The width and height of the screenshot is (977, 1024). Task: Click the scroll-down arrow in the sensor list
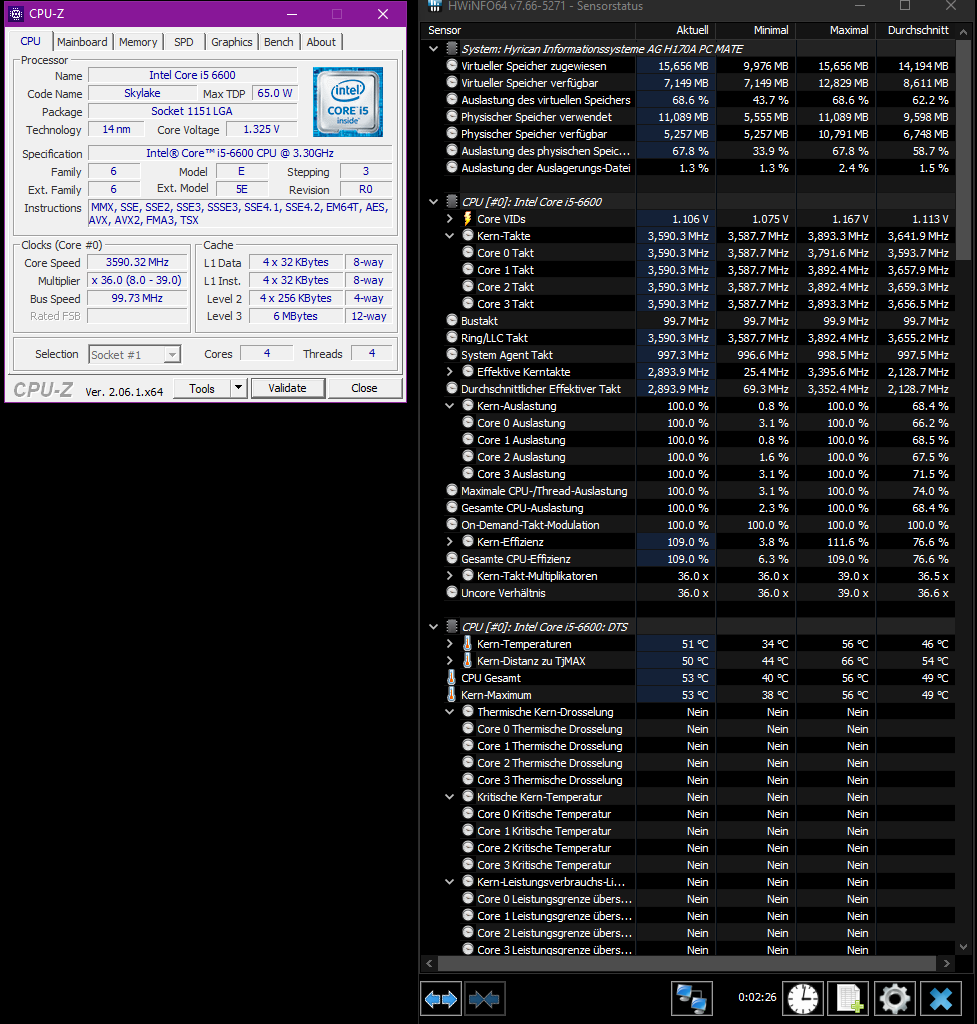pyautogui.click(x=963, y=946)
